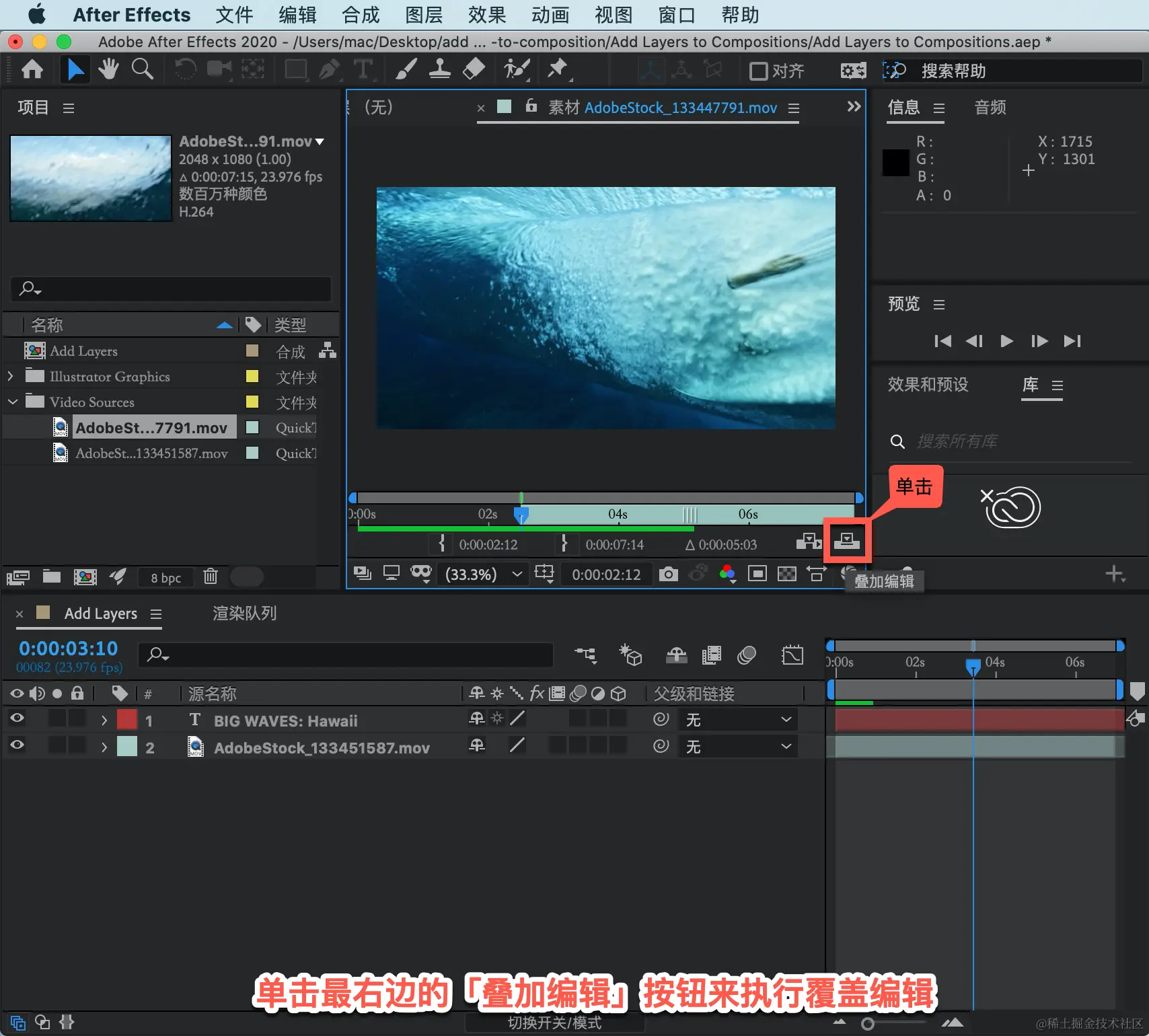1149x1036 pixels.
Task: Click the Ripple Insert Edit button
Action: [809, 541]
